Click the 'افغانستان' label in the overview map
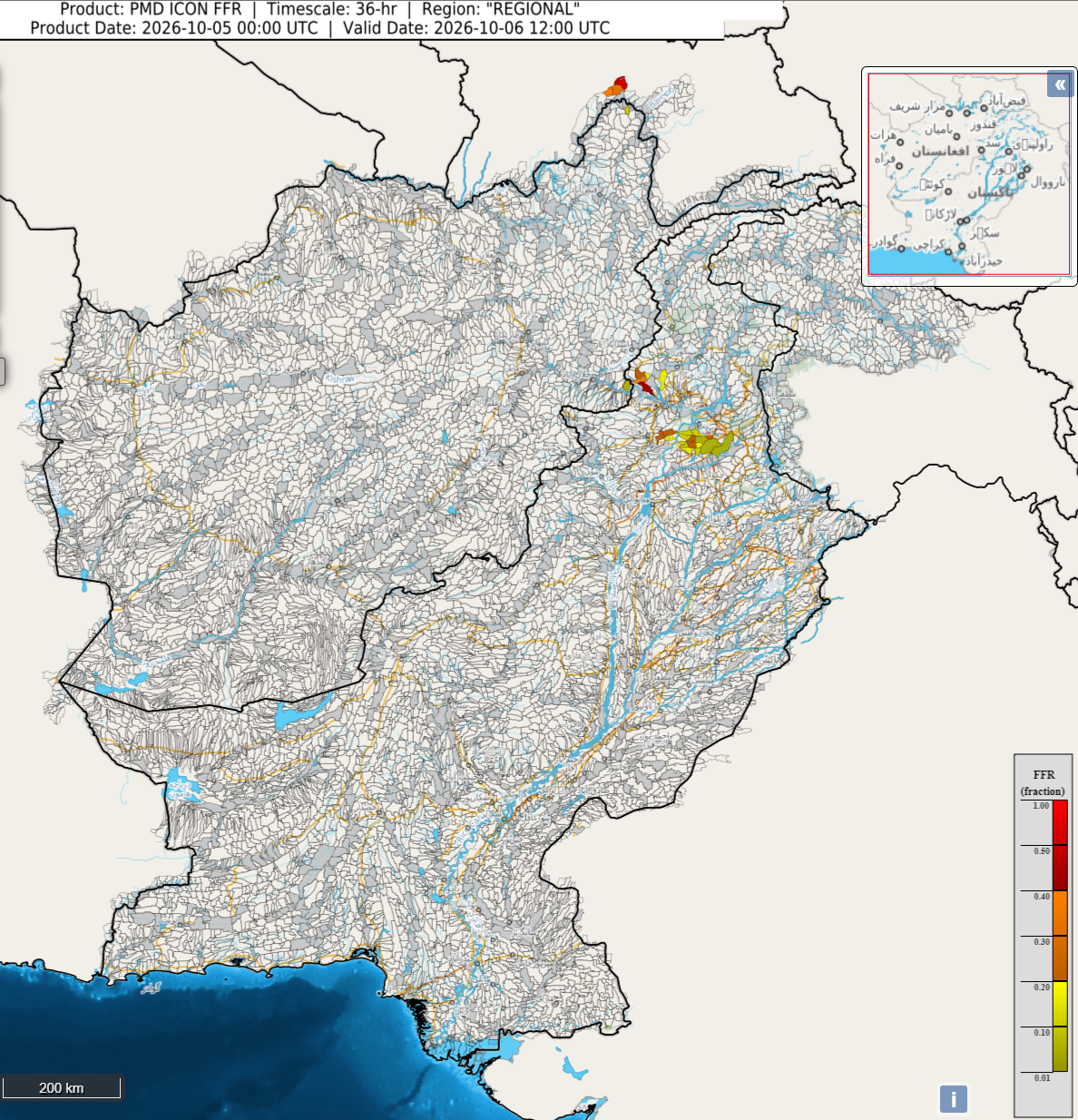The width and height of the screenshot is (1078, 1120). point(940,151)
